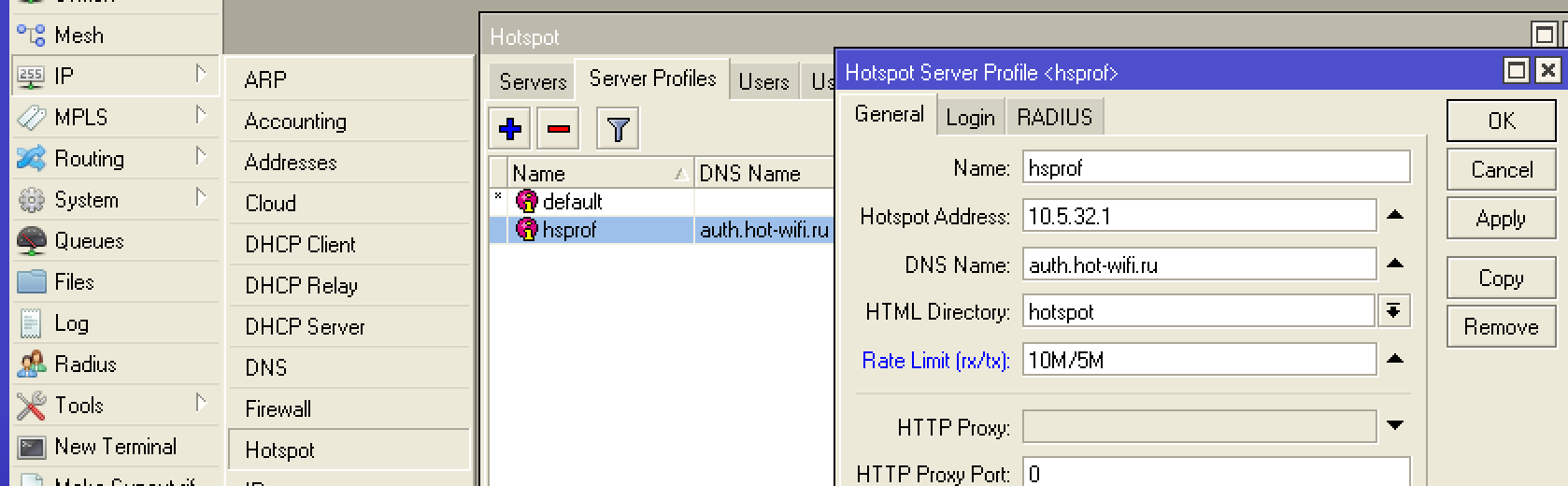
Task: Switch to the Login tab
Action: tap(970, 118)
